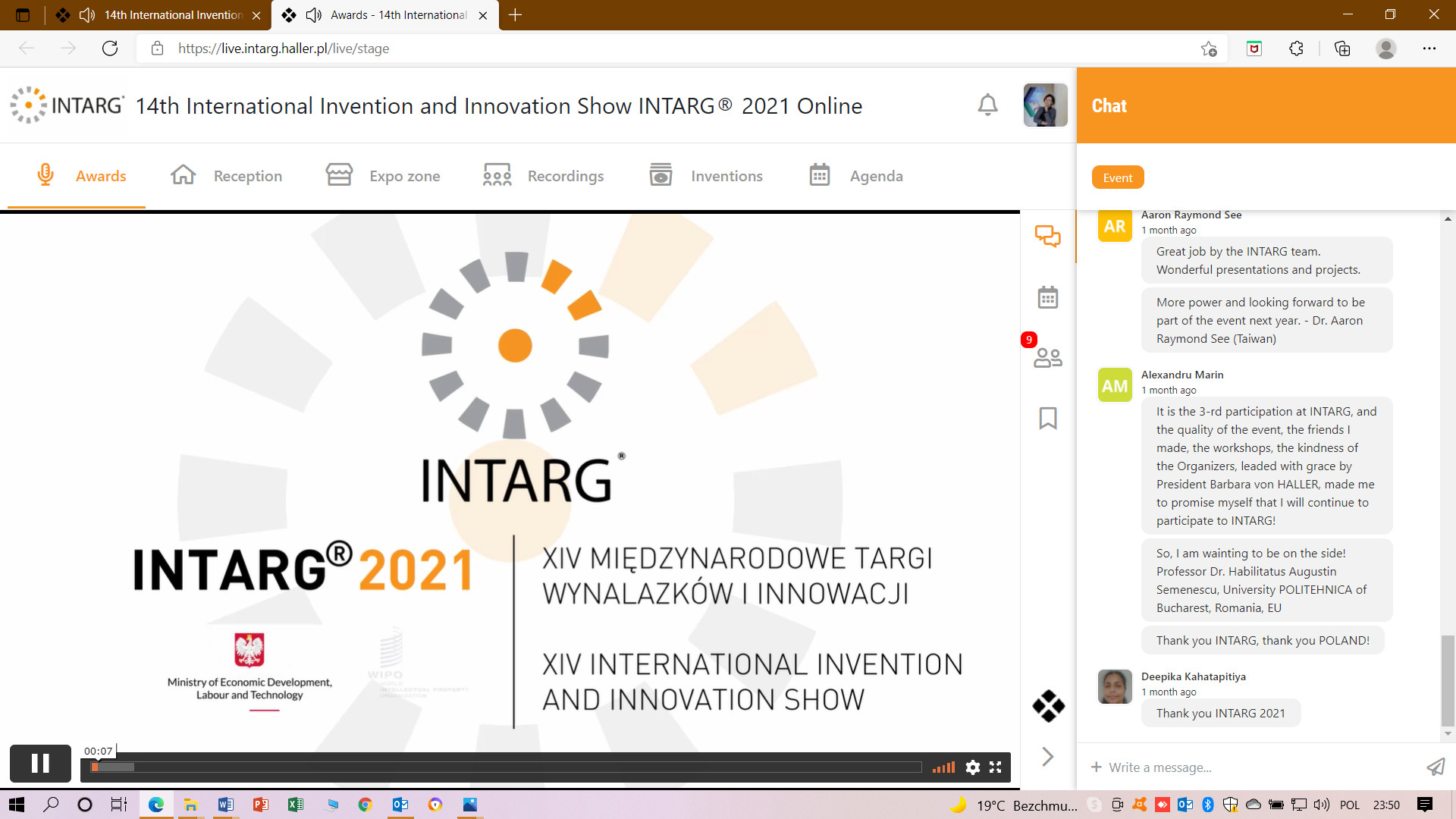Go back in browser
Screen dimensions: 1456x819
pos(27,49)
